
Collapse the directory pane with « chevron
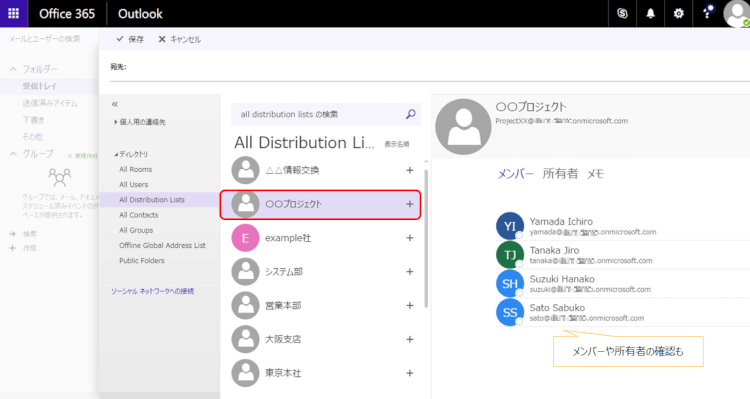[114, 104]
